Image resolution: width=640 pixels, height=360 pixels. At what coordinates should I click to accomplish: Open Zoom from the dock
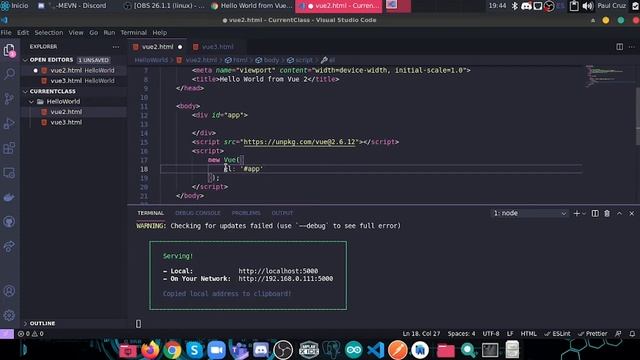[216, 350]
